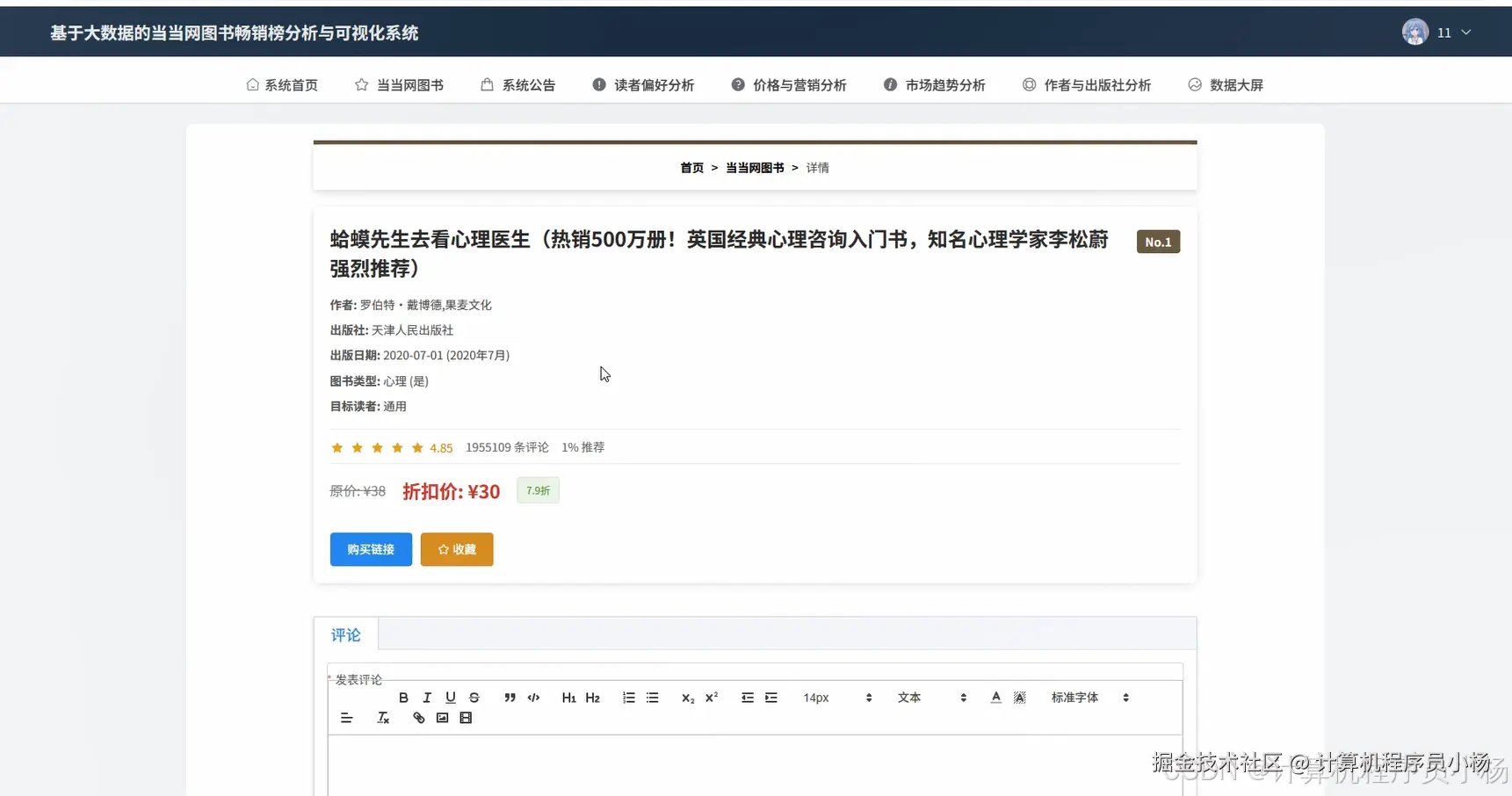Click the 购买链接 button
This screenshot has height=796, width=1512.
(371, 549)
